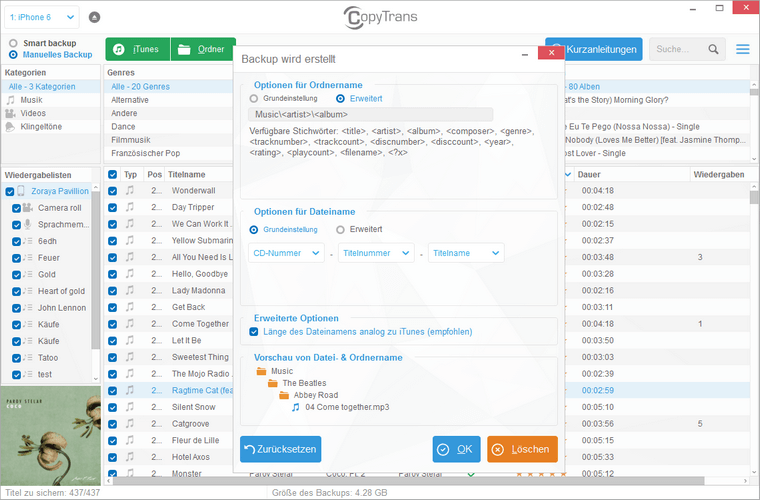This screenshot has height=500, width=760.
Task: Select Erweitert for Dateiname
Action: click(340, 230)
